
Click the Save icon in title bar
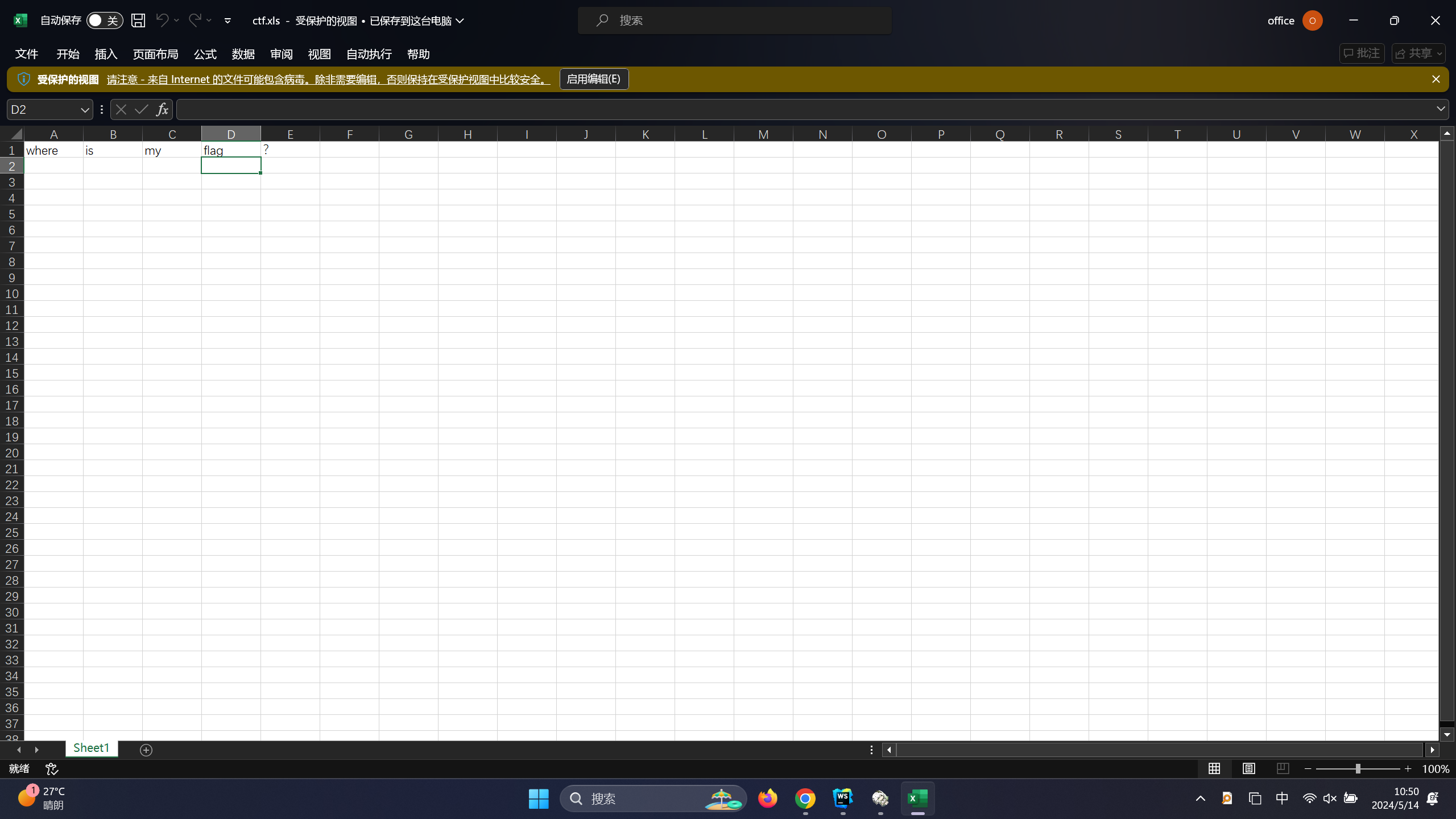click(x=138, y=20)
